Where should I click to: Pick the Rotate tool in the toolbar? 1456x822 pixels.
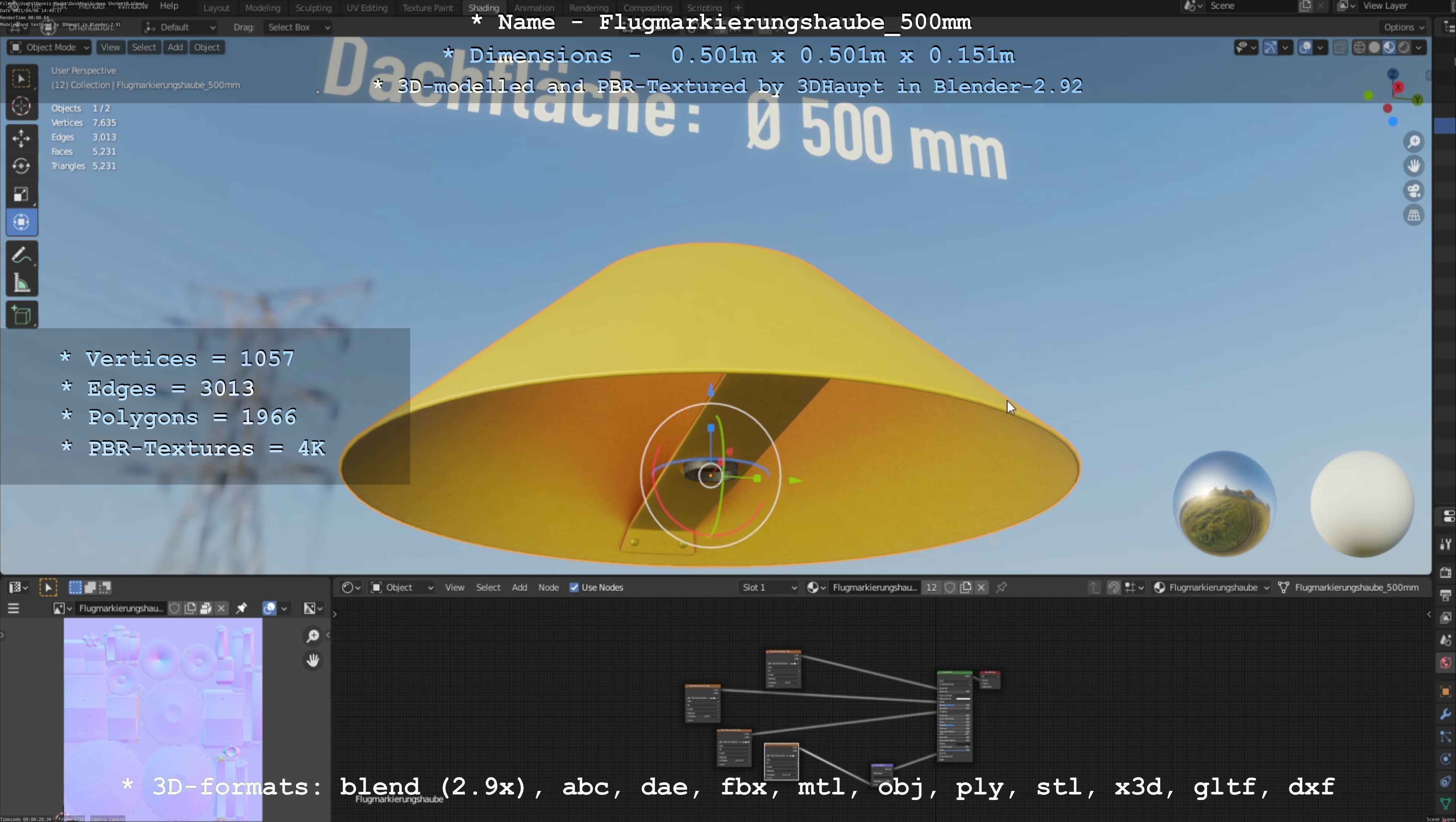[21, 166]
